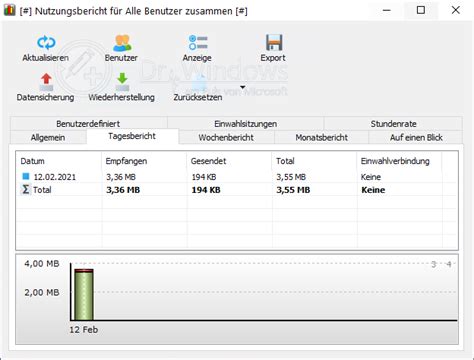474x360 pixels.
Task: Sort by the Empfangen column header
Action: pos(144,161)
